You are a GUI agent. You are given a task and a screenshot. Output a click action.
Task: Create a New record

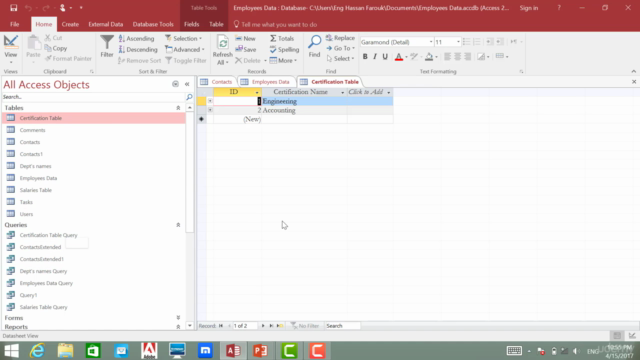[245, 38]
